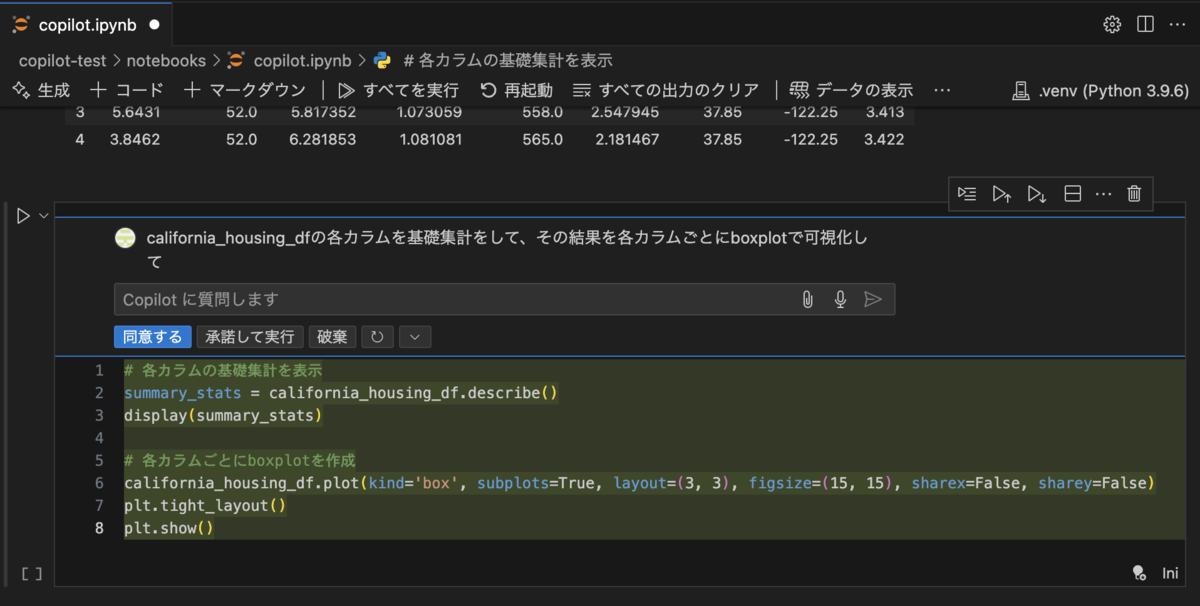Open データの表示 data viewer
This screenshot has height=606, width=1200.
pos(851,90)
